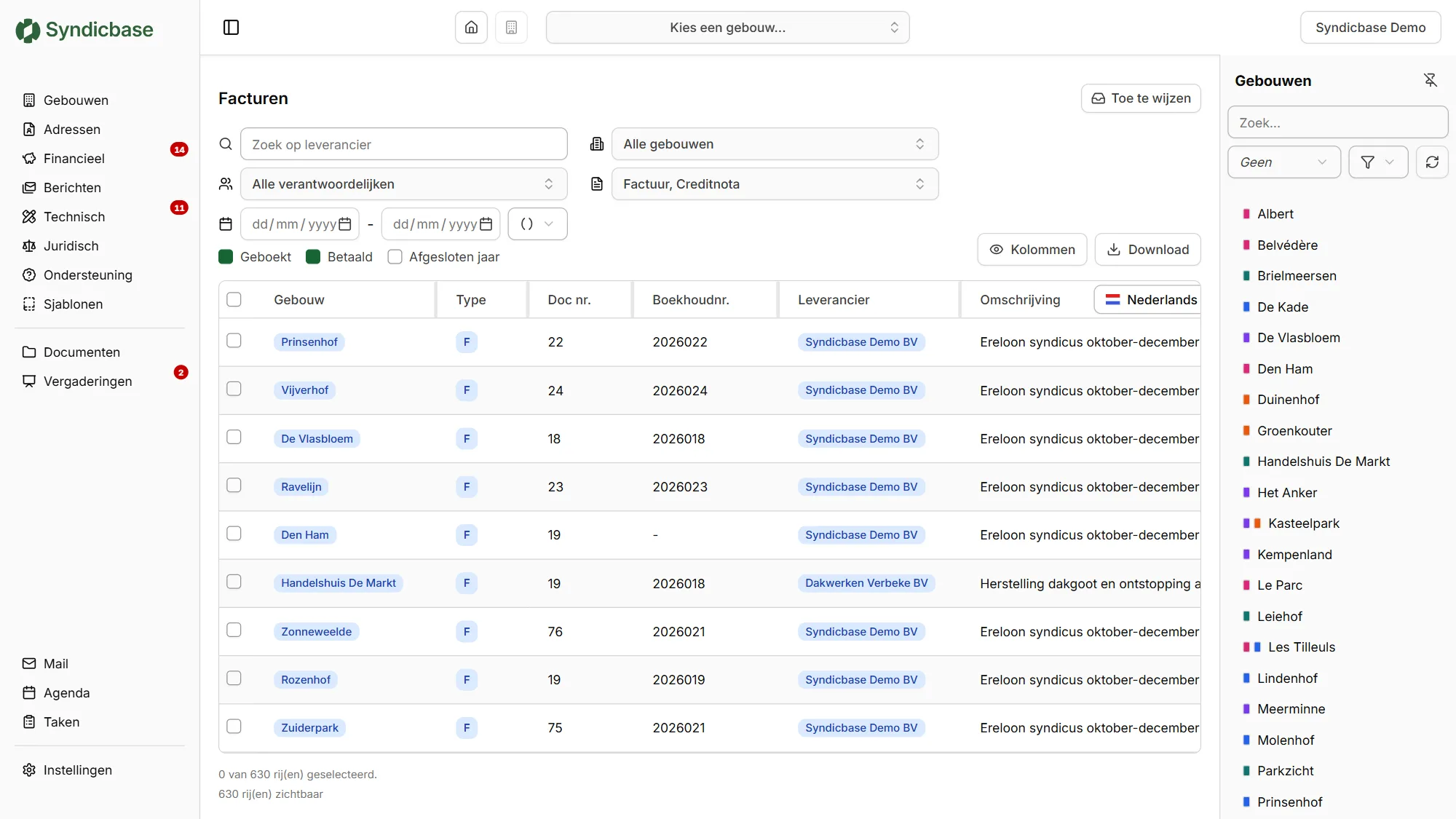Click the Toe te wijzen button
The height and width of the screenshot is (819, 1456).
point(1141,98)
